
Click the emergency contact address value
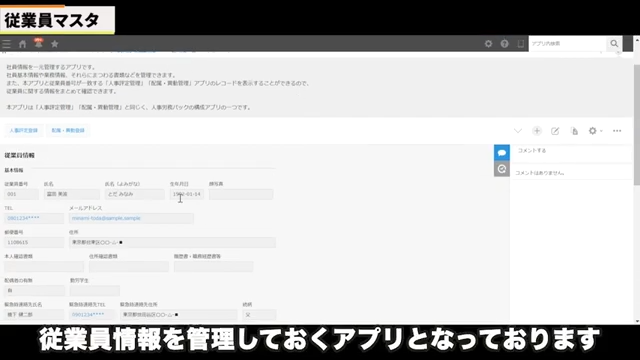pos(178,315)
